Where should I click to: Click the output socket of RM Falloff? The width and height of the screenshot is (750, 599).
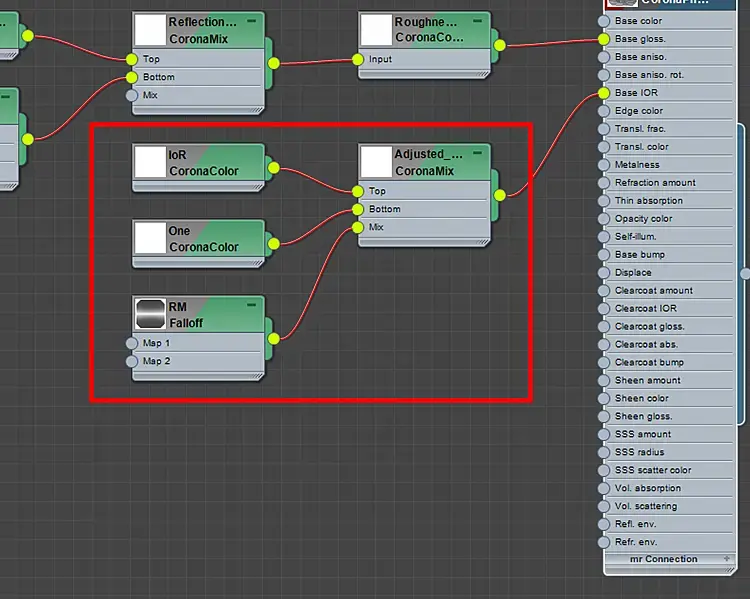[274, 339]
